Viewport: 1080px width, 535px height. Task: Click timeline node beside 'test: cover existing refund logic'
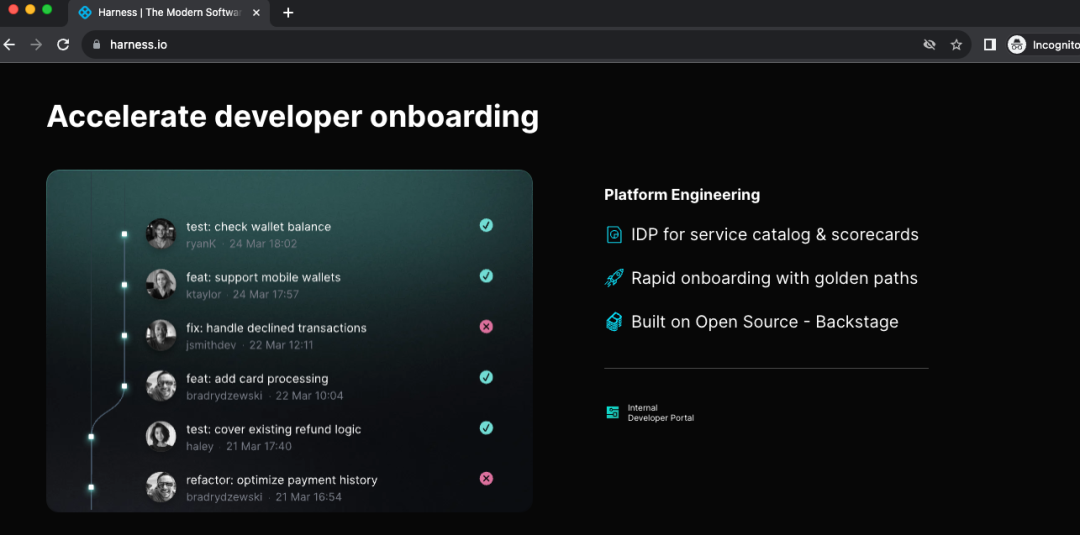[x=92, y=437]
